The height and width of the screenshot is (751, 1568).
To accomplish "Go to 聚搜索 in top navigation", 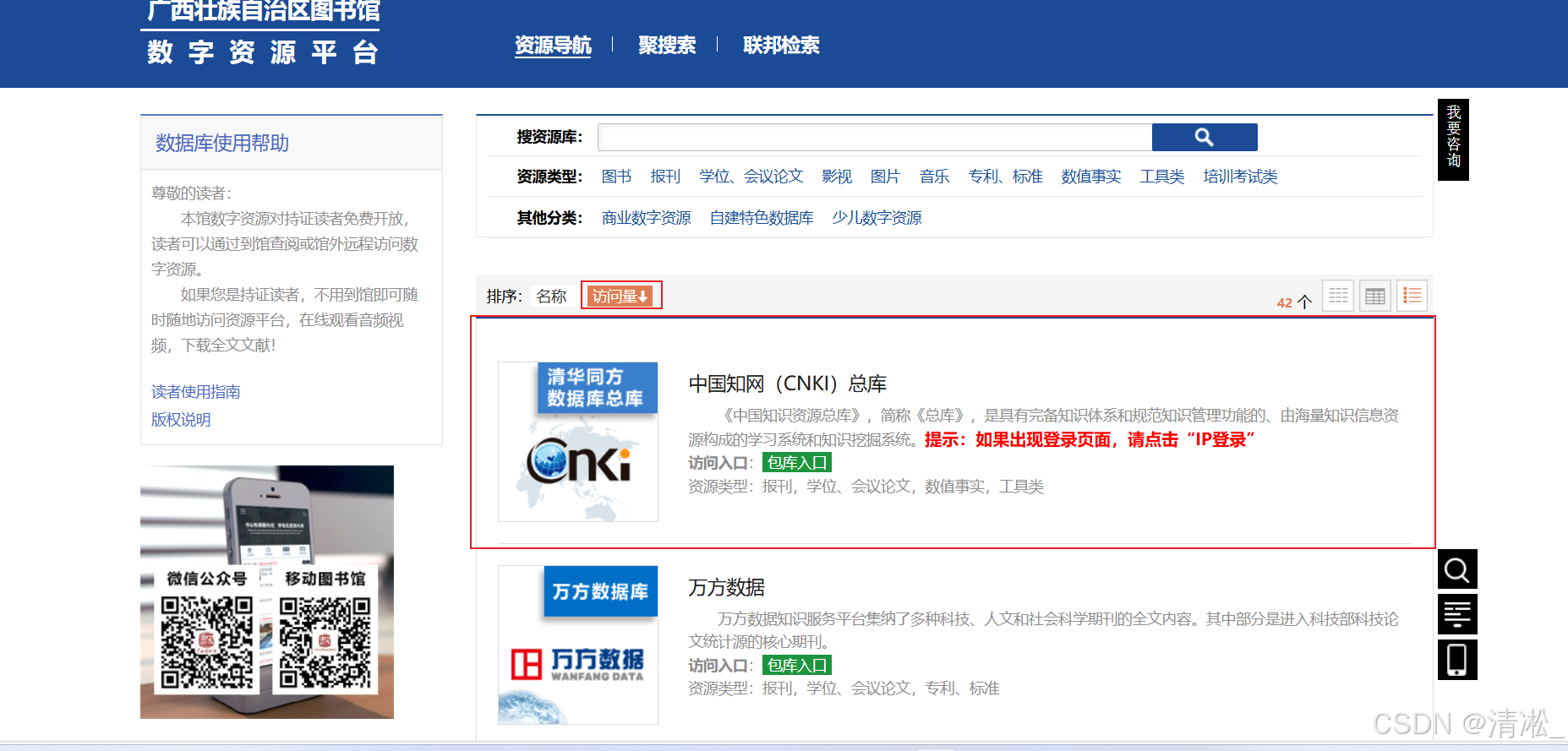I will pyautogui.click(x=667, y=45).
